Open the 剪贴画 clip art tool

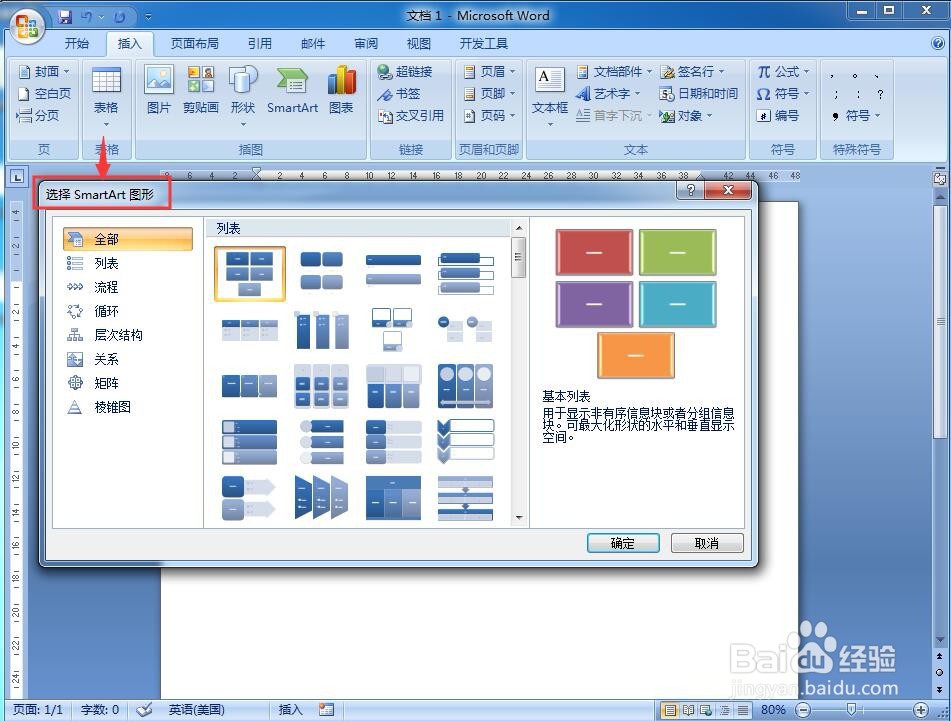pos(201,90)
